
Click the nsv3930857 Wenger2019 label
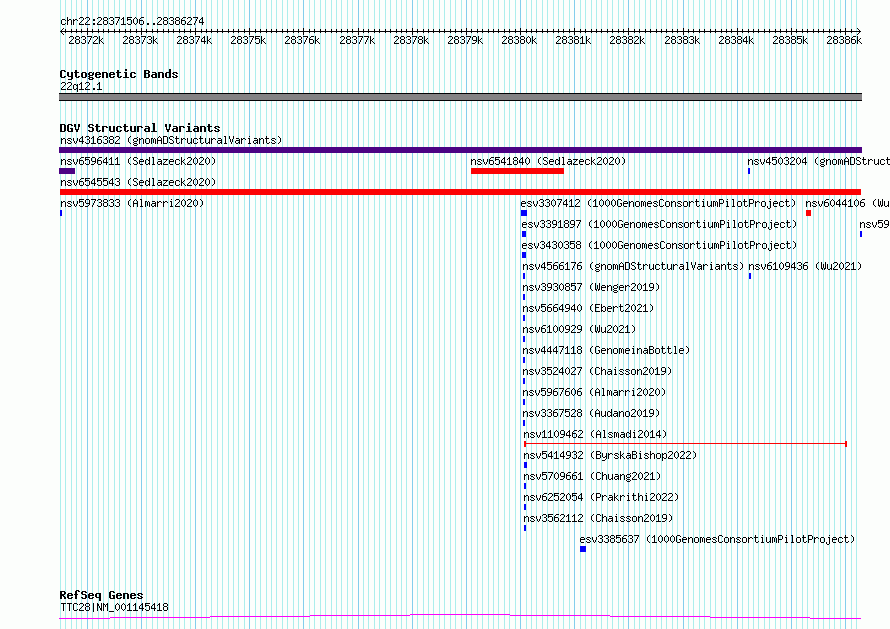591,287
